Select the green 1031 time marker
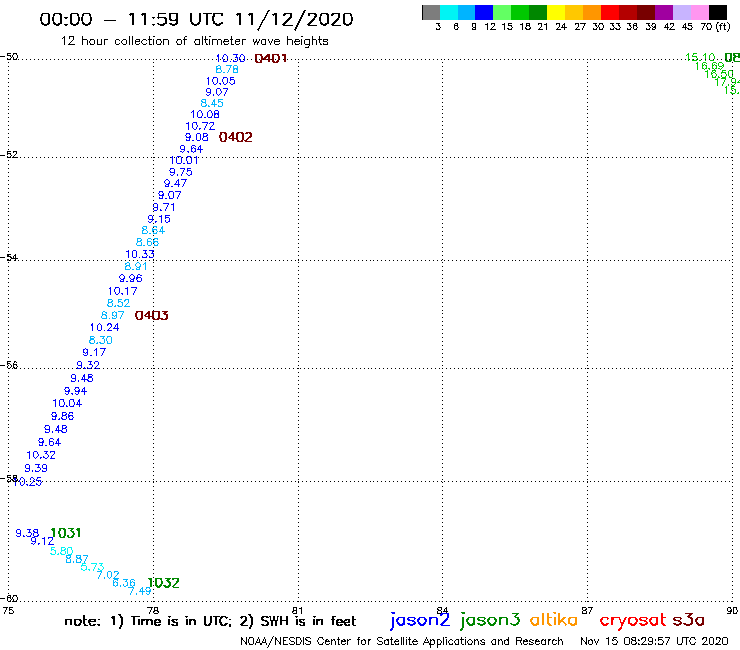 pos(66,533)
